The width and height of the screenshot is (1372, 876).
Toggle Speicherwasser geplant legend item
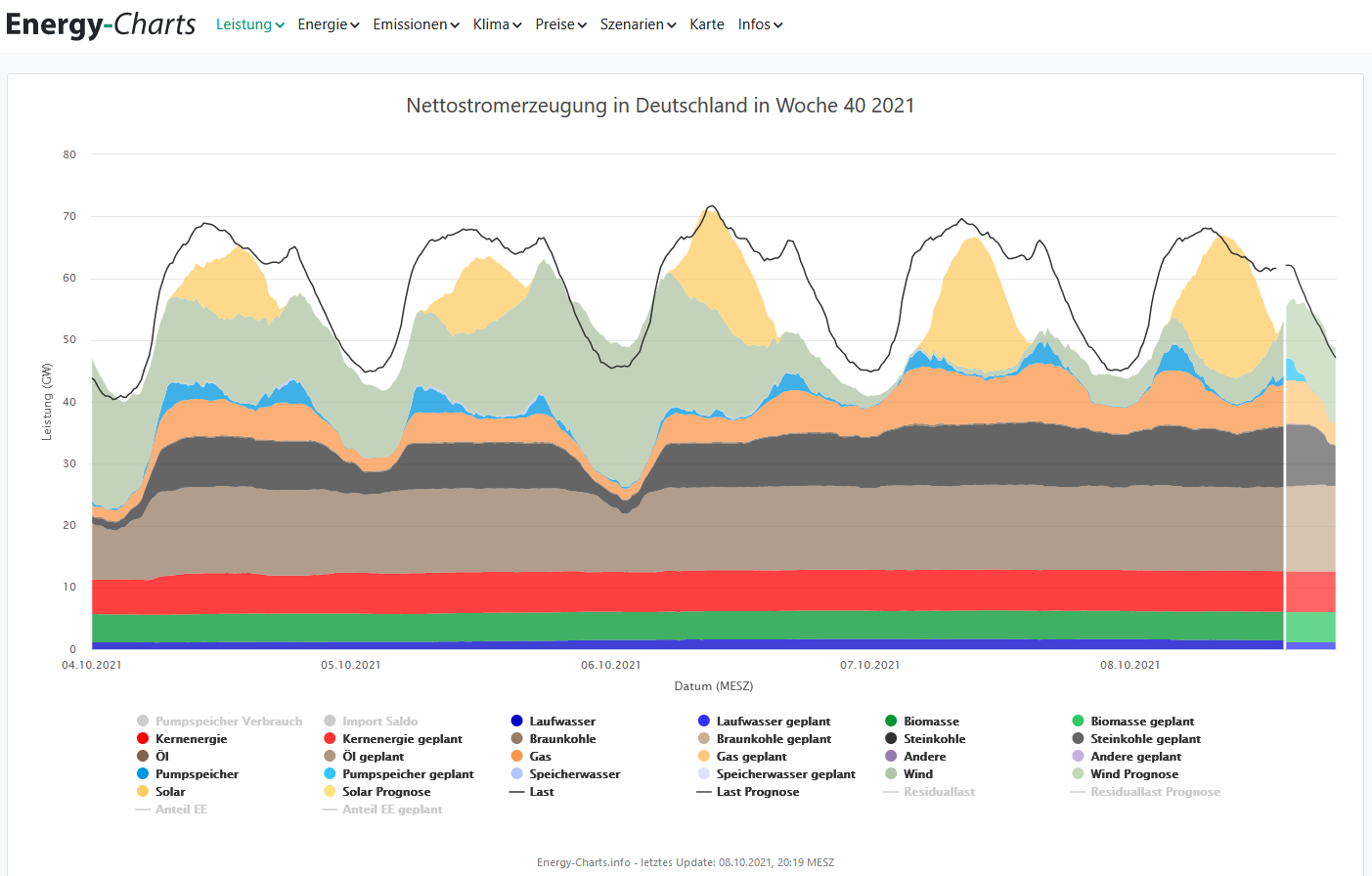pyautogui.click(x=776, y=774)
